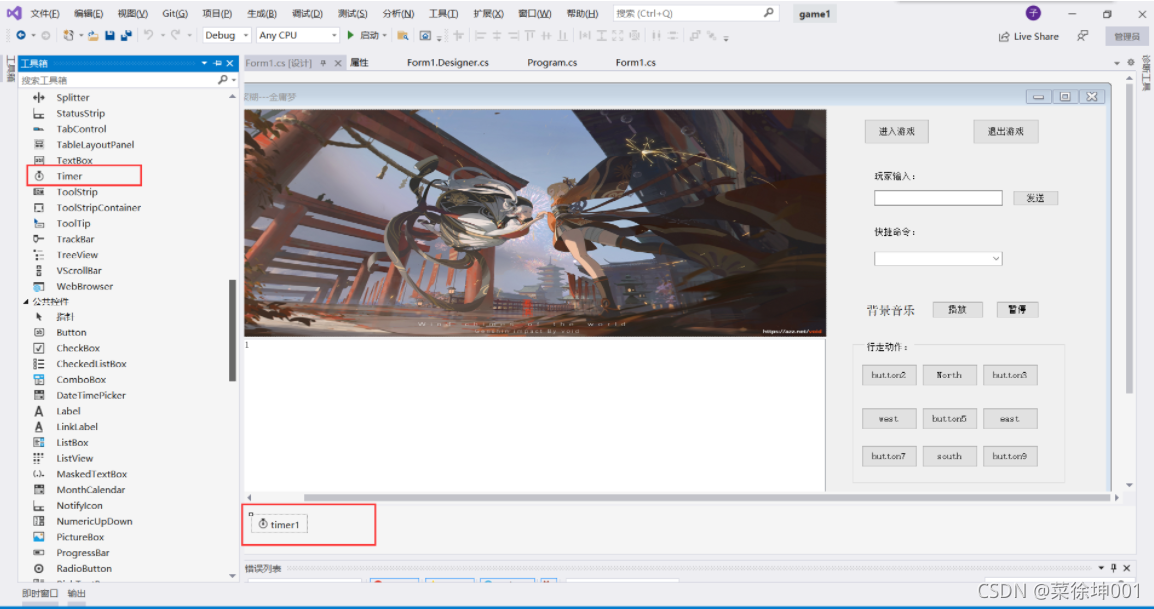This screenshot has width=1154, height=609.
Task: Open the Debug configuration dropdown
Action: click(x=227, y=35)
